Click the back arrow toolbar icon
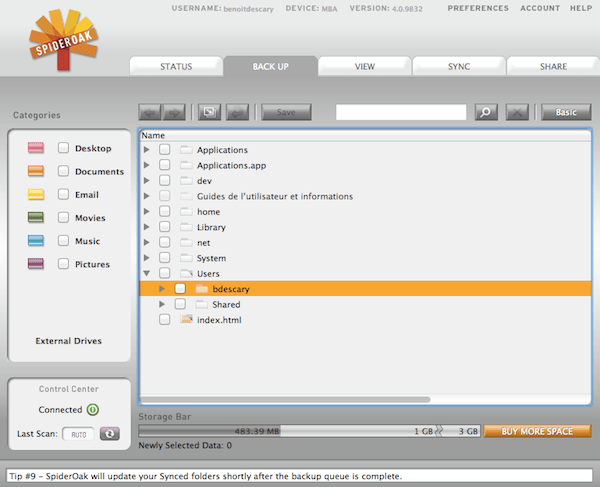Image resolution: width=600 pixels, height=487 pixels. [149, 112]
